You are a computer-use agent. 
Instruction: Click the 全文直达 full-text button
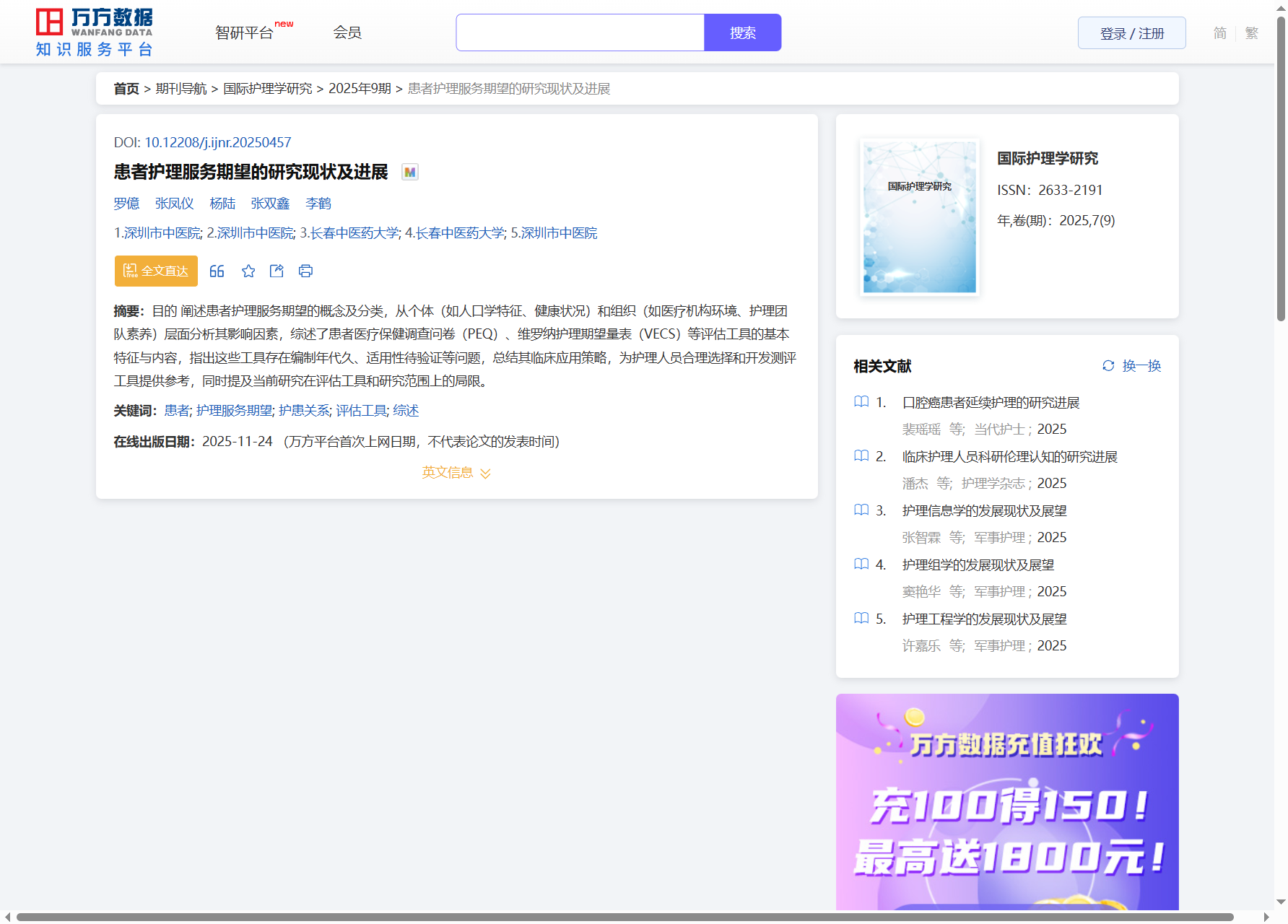click(156, 271)
